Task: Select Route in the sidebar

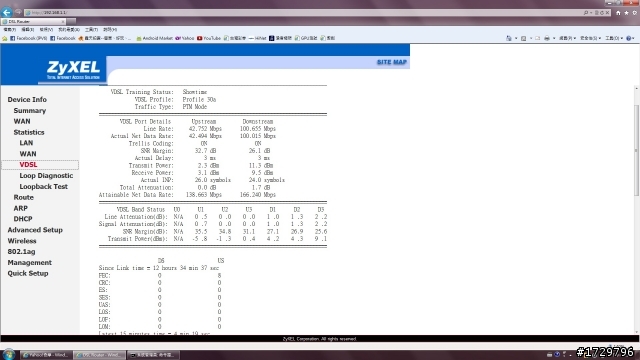Action: click(x=23, y=197)
